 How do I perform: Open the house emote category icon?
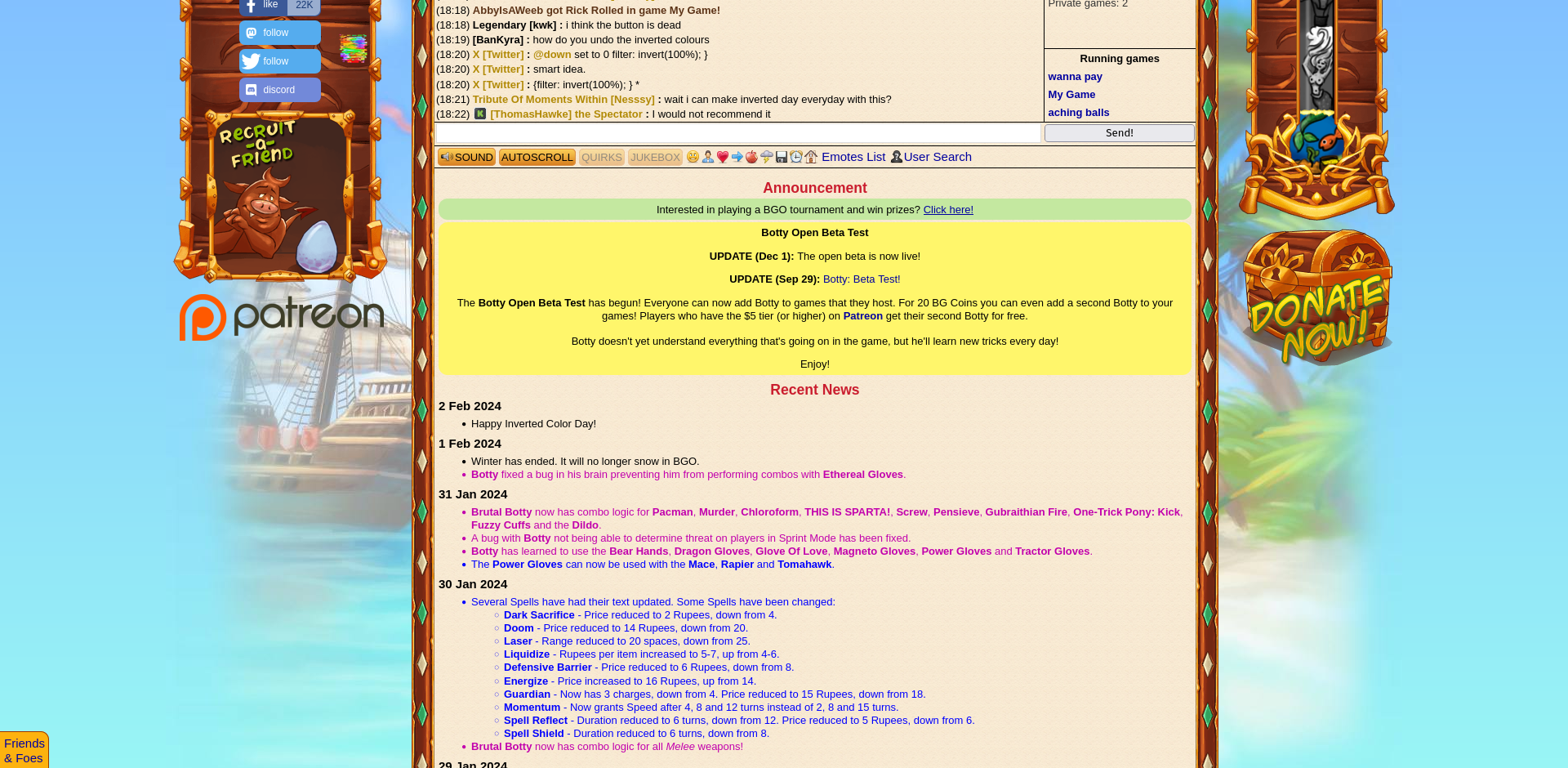811,157
